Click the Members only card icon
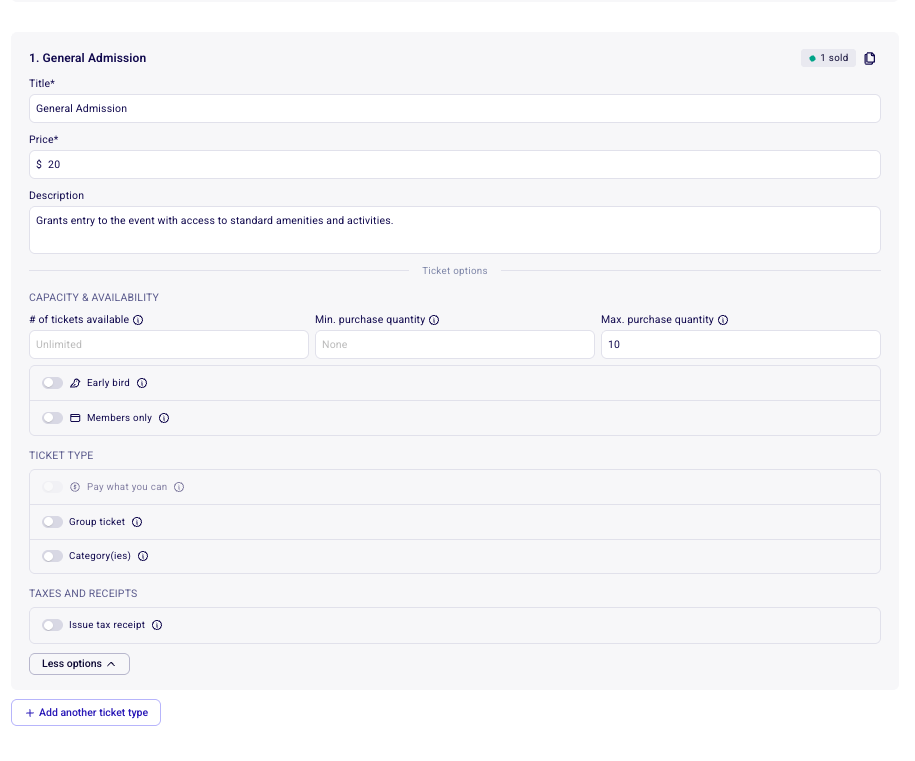This screenshot has height=761, width=915. 75,418
